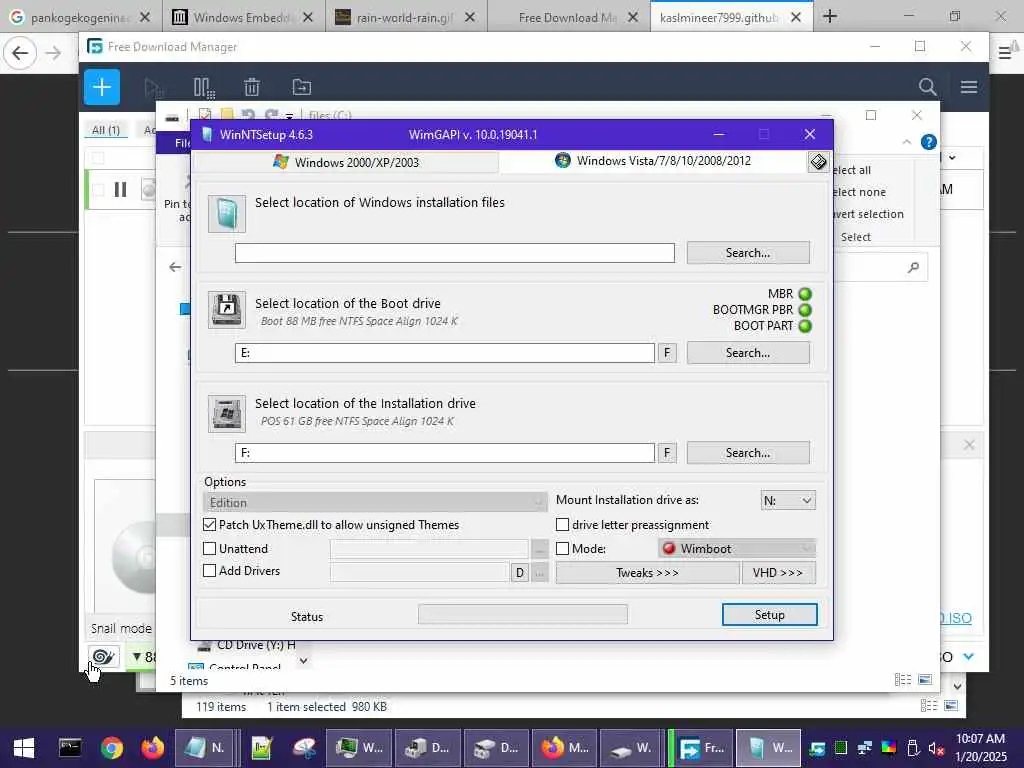Viewport: 1024px width, 768px height.
Task: Click the Setup button
Action: 769,615
